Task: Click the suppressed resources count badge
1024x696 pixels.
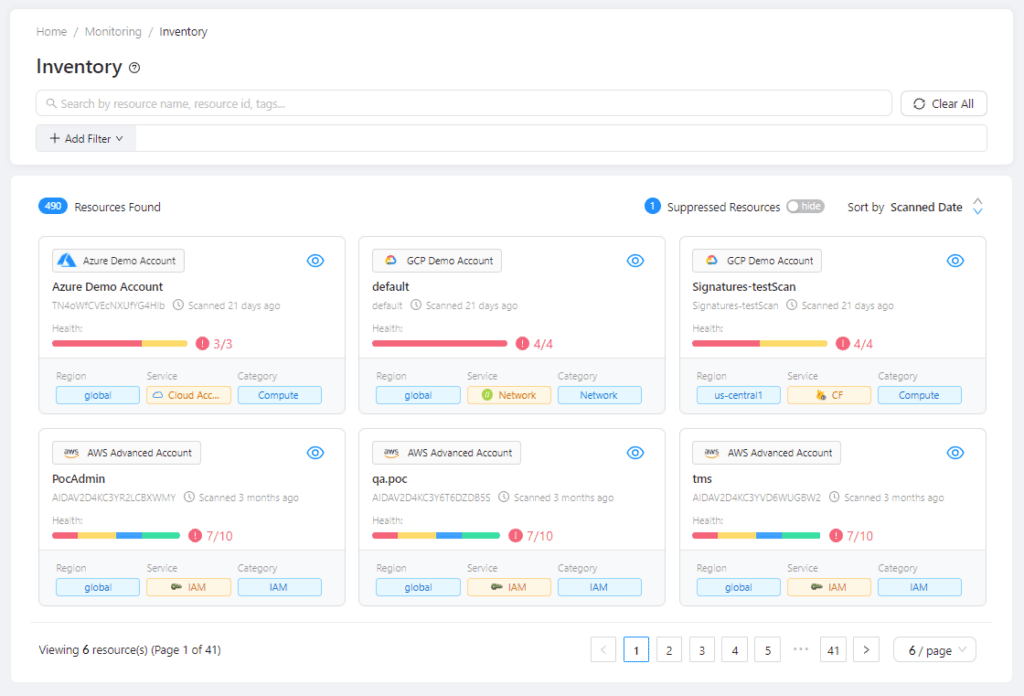Action: tap(652, 206)
